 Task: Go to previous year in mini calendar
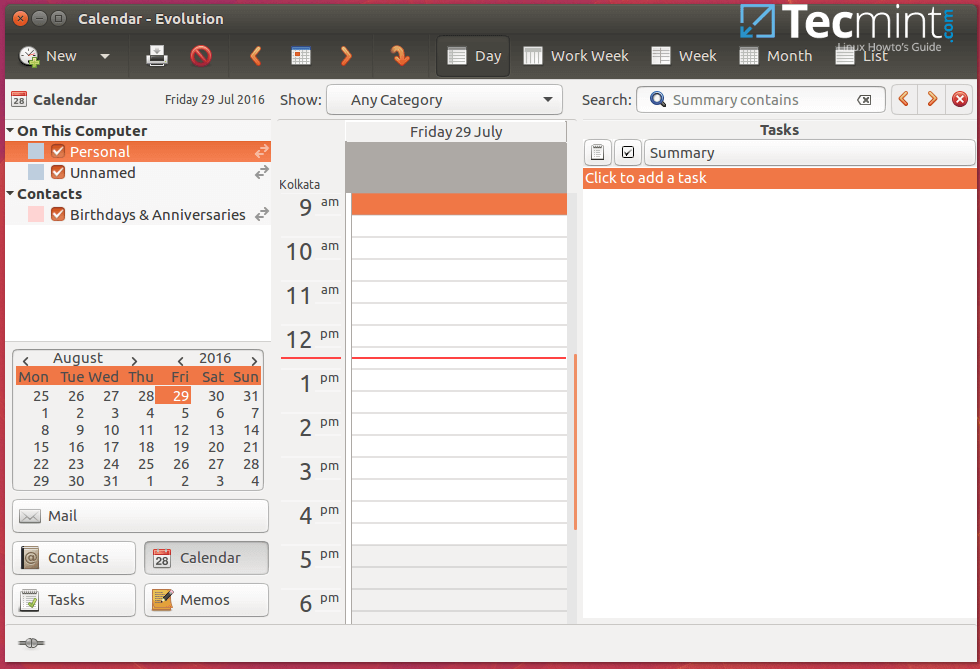tap(181, 361)
